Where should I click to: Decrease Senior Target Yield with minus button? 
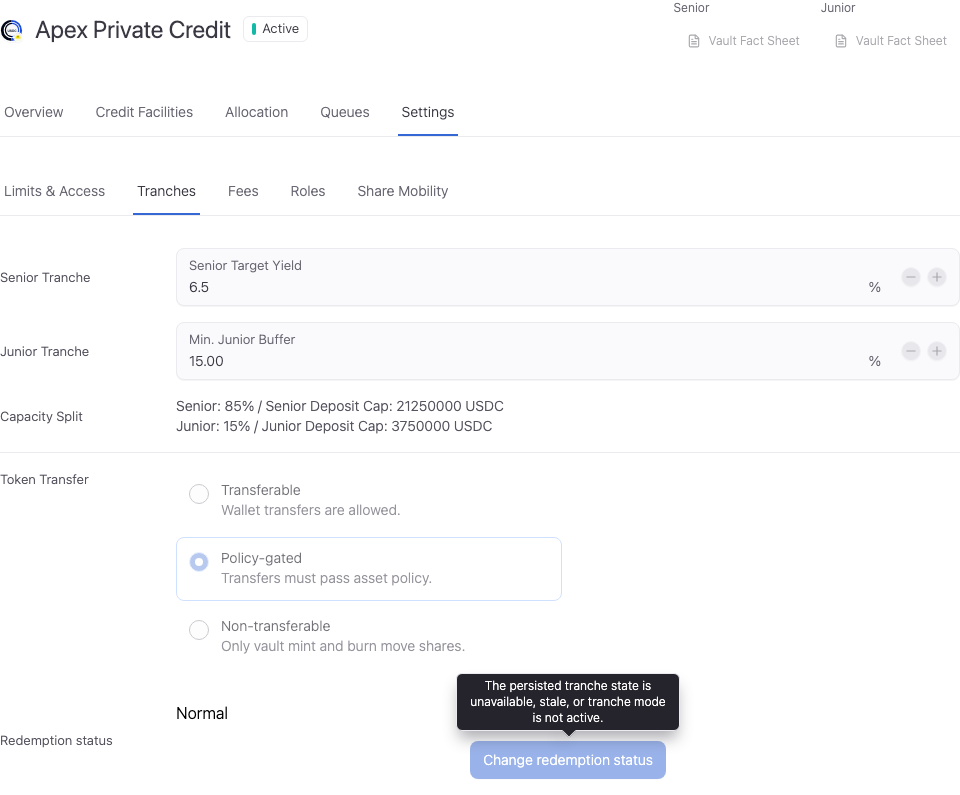[x=910, y=277]
